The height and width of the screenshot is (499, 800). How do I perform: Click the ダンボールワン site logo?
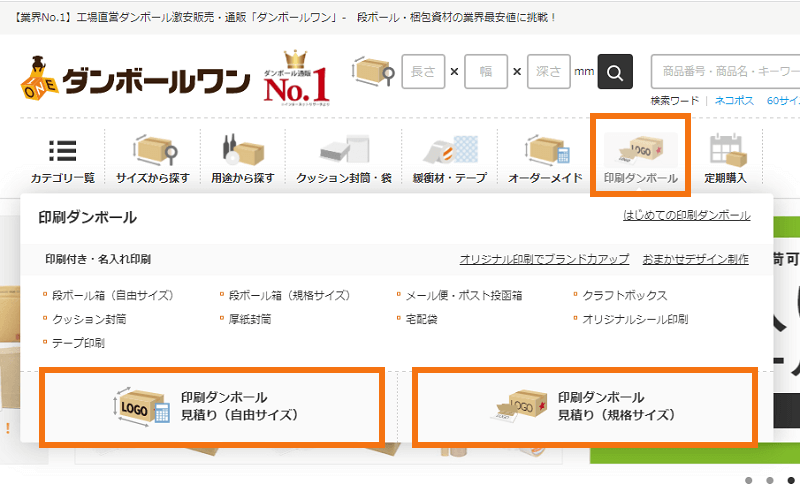click(136, 78)
